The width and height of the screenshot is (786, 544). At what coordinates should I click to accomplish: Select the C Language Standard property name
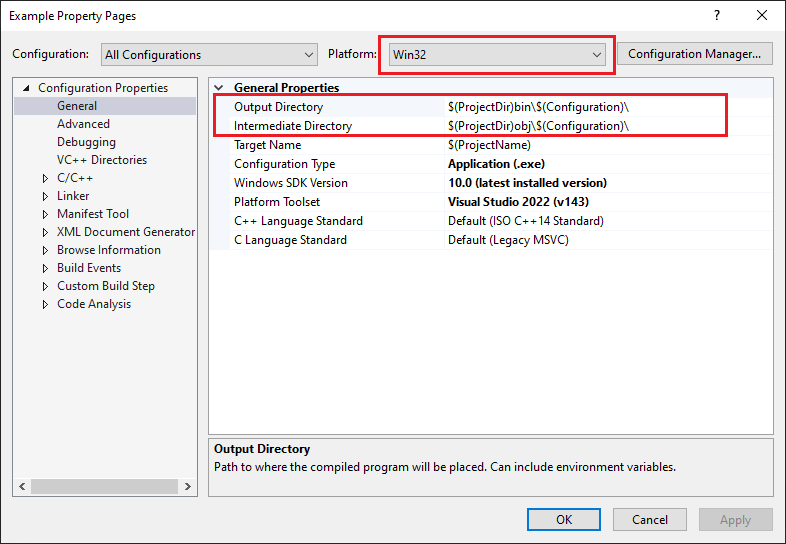[290, 240]
